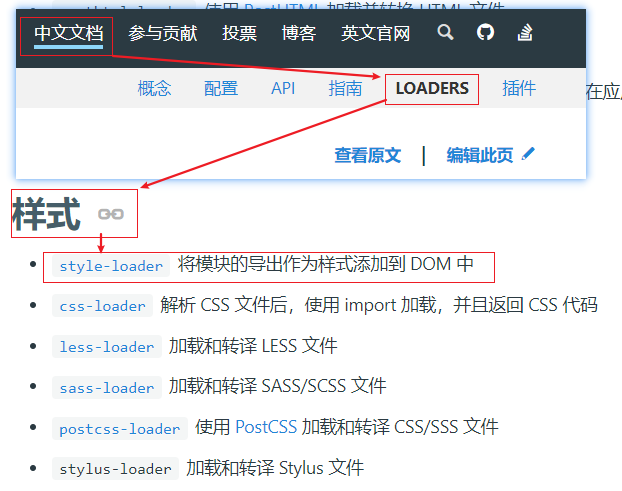The height and width of the screenshot is (491, 622).
Task: Open the Stack Overflow icon
Action: 525,33
